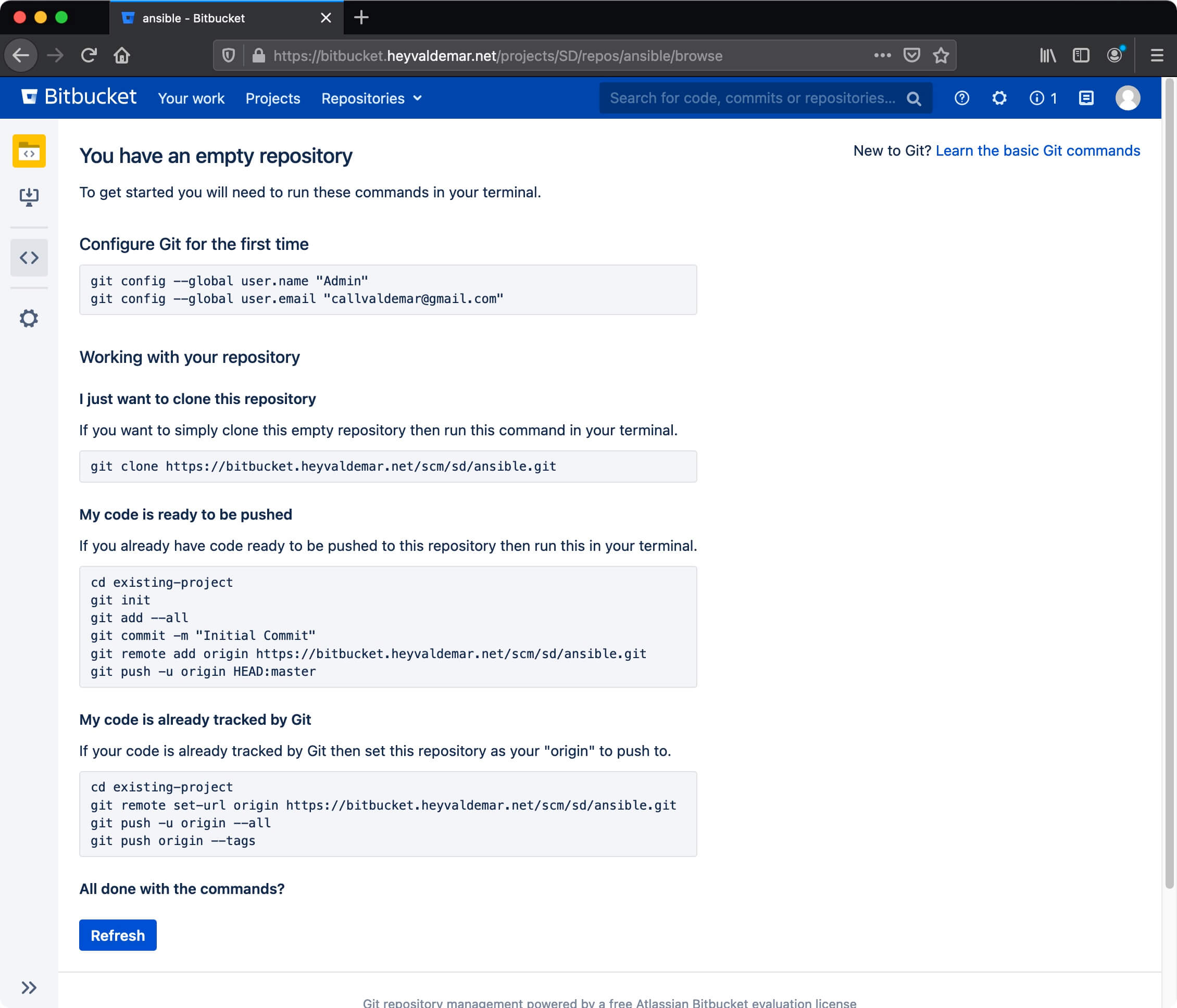Click the repository settings gear icon
The image size is (1177, 1008).
point(28,318)
